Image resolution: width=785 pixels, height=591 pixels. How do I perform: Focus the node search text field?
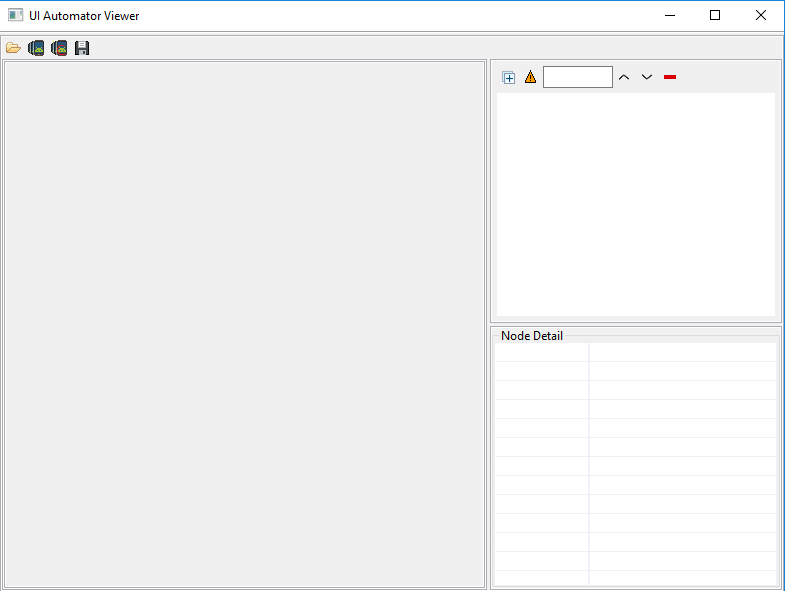(578, 77)
